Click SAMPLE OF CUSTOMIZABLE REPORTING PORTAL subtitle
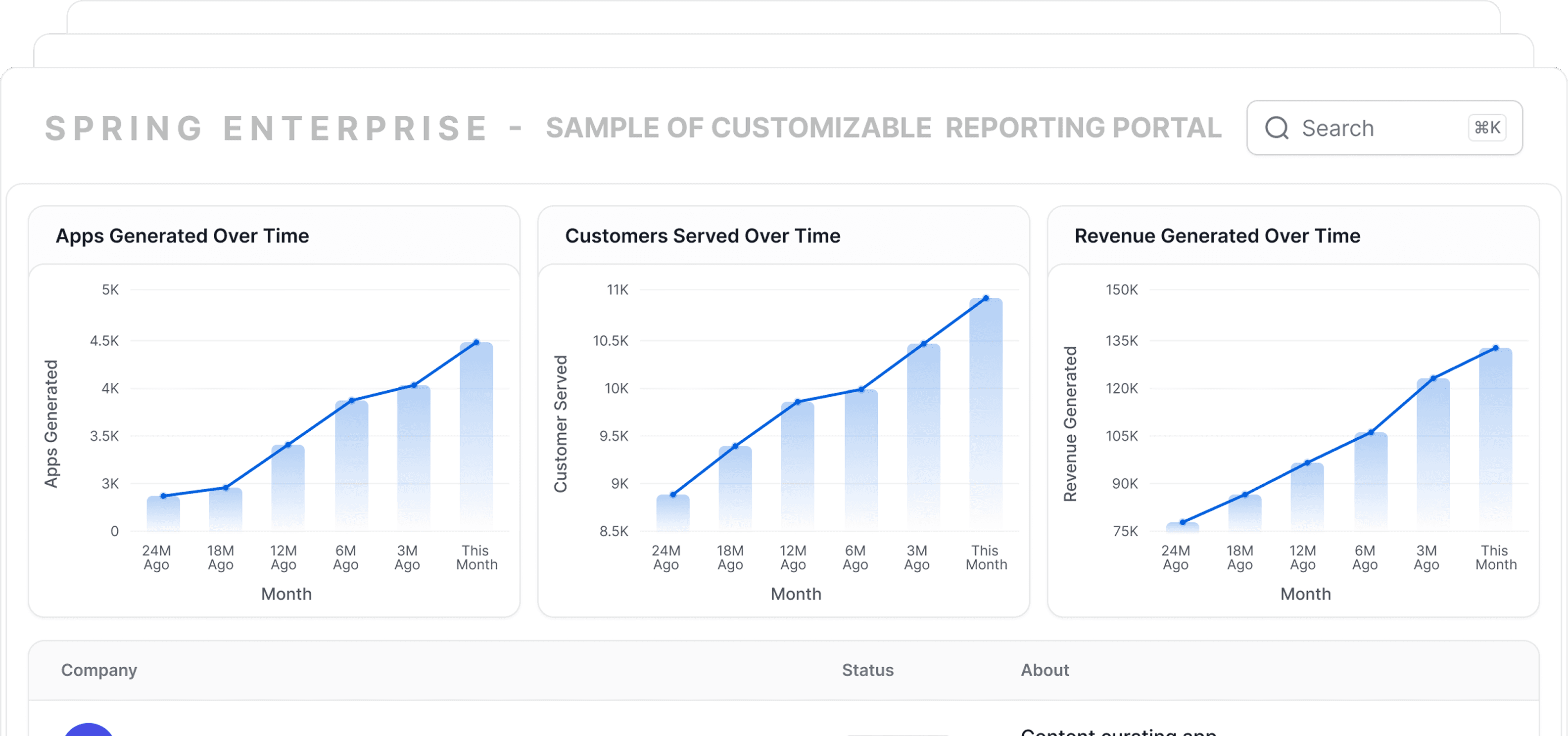Viewport: 1568px width, 736px height. coord(883,128)
